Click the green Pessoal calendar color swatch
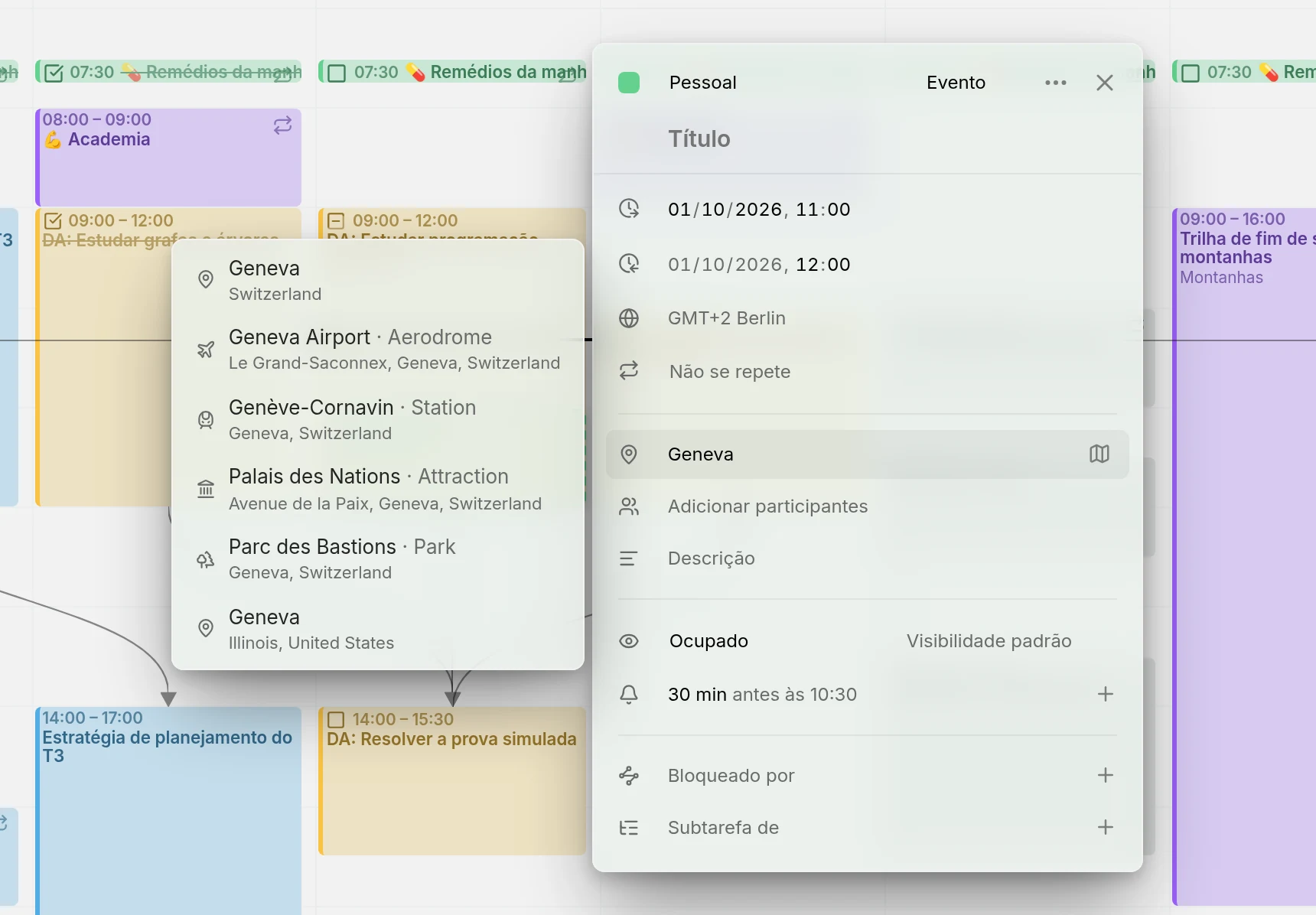This screenshot has height=915, width=1316. (x=629, y=83)
